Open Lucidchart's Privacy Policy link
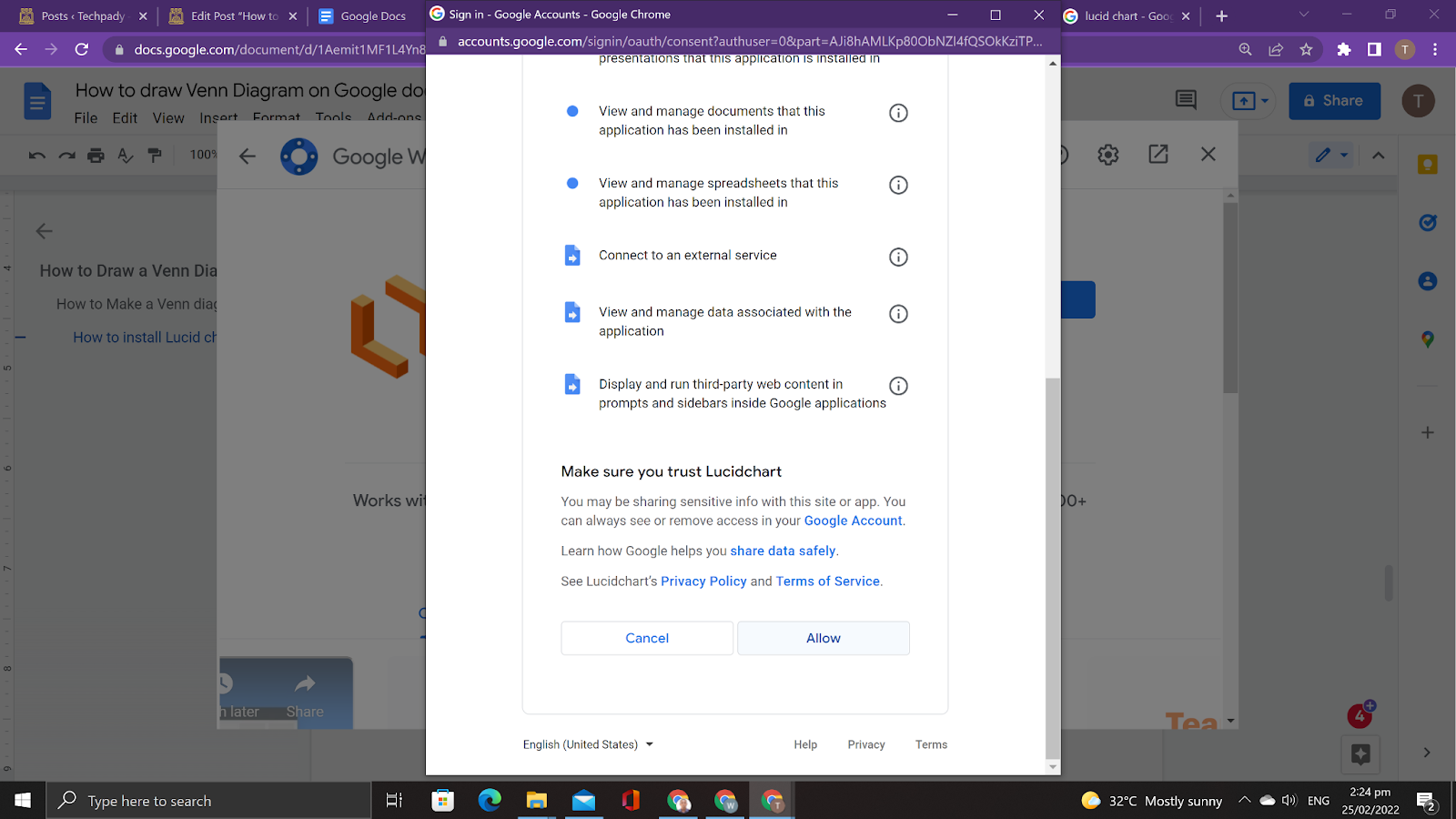 pyautogui.click(x=703, y=581)
